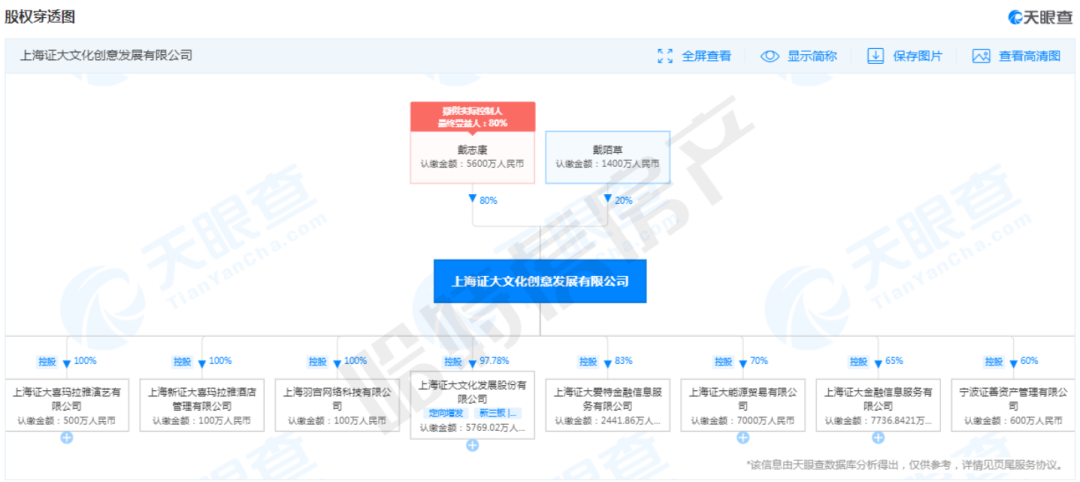
Task: Expand plus button under 上海证大文化发展股份有限公司
Action: (x=472, y=445)
